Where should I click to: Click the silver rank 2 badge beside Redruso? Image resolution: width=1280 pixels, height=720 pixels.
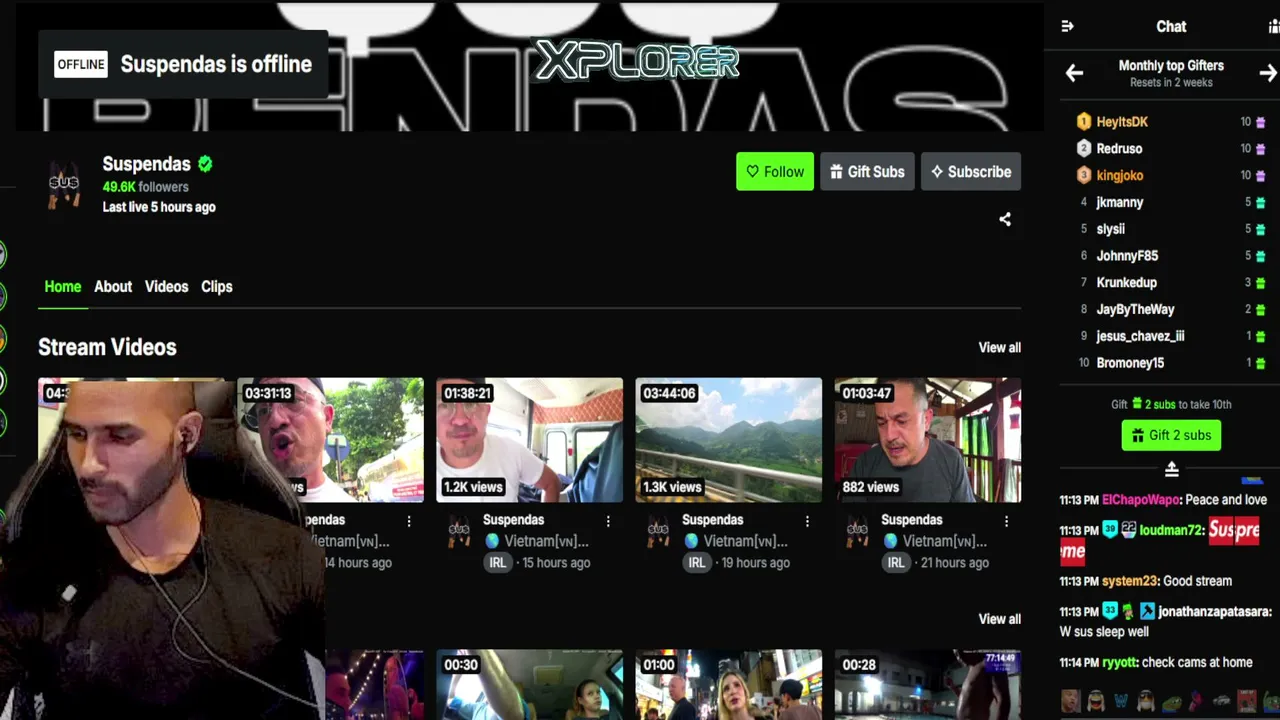[1084, 149]
